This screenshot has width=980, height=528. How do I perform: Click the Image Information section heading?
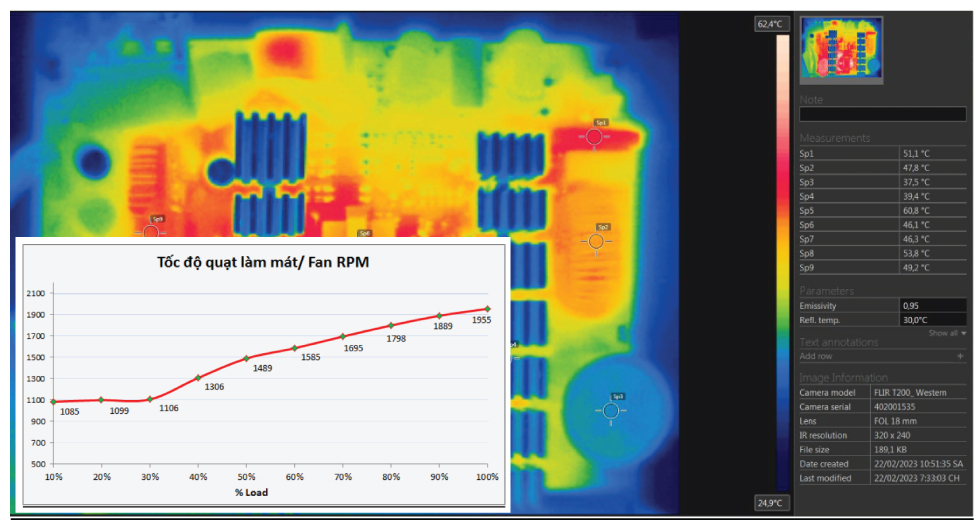point(843,377)
